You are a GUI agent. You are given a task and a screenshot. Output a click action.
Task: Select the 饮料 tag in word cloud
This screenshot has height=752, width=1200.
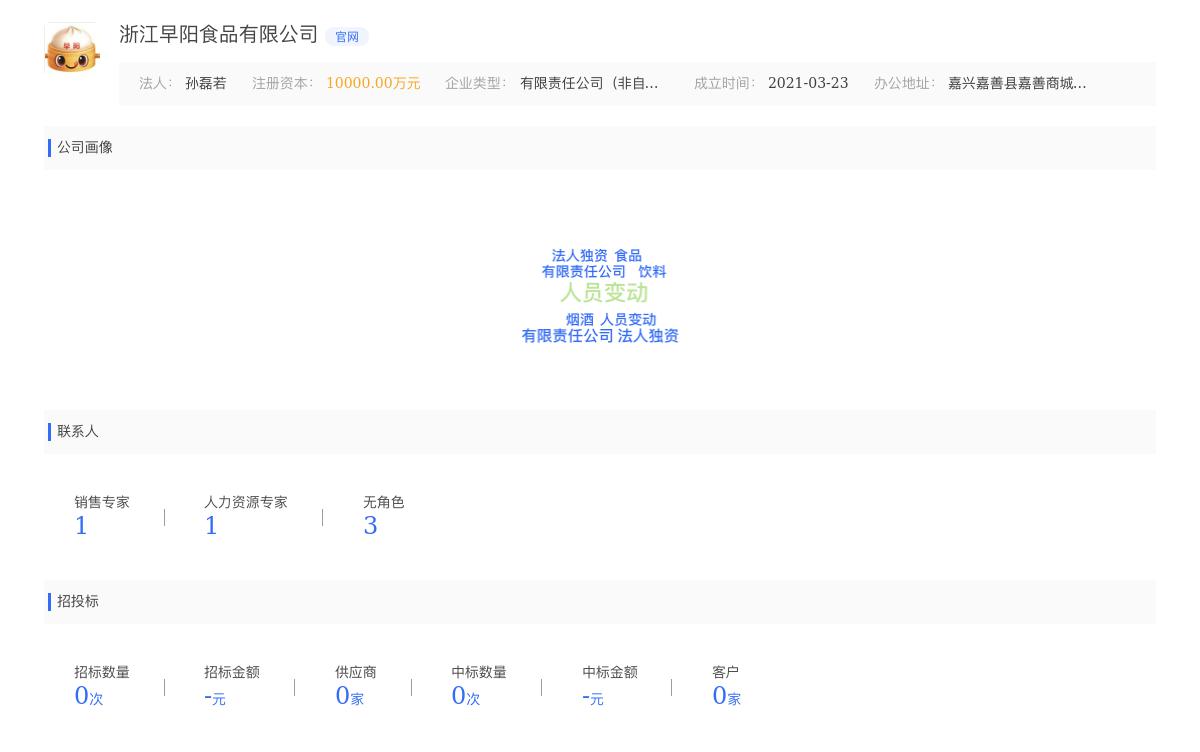(x=652, y=272)
